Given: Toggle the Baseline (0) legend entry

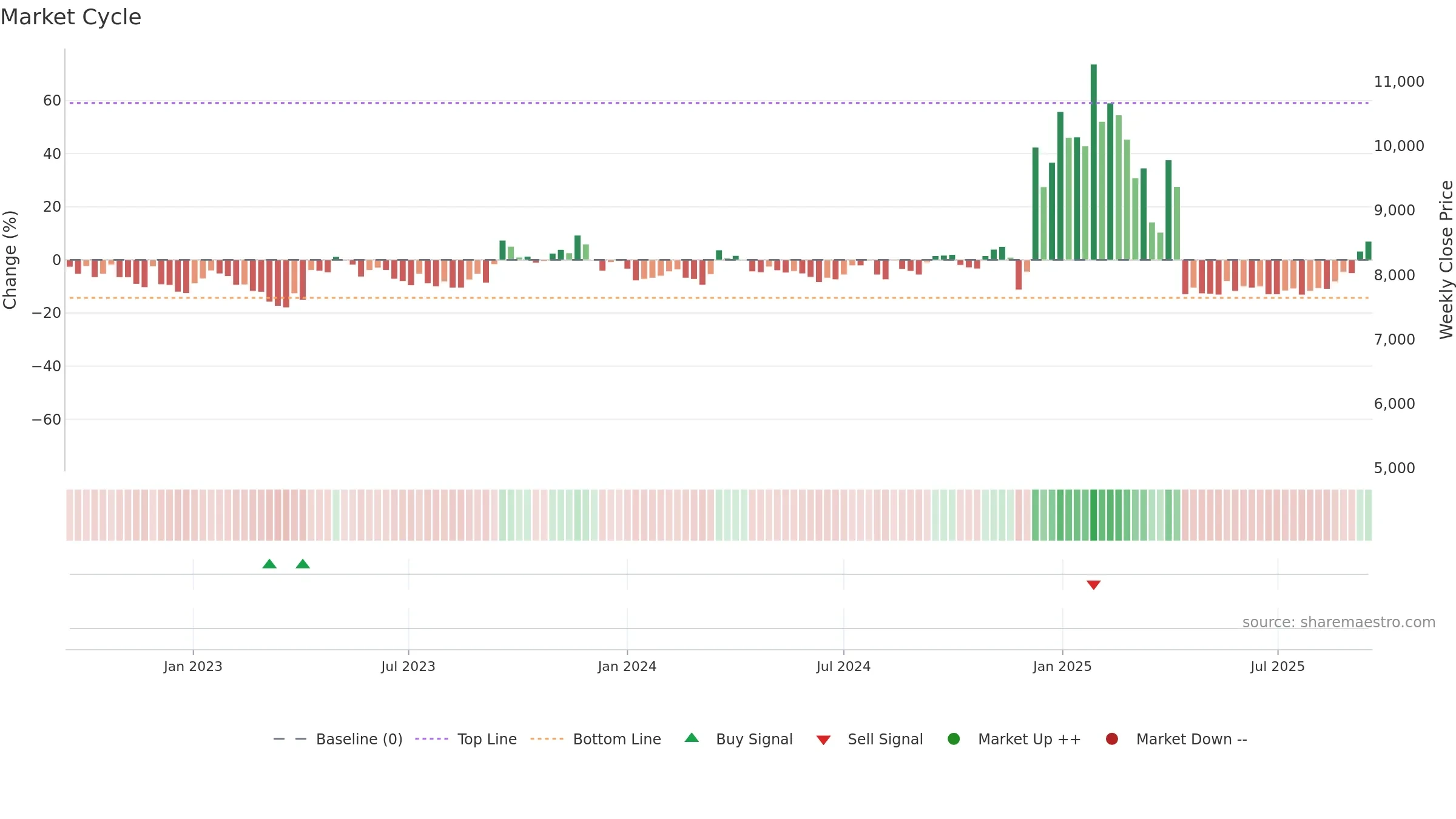Looking at the screenshot, I should [338, 739].
